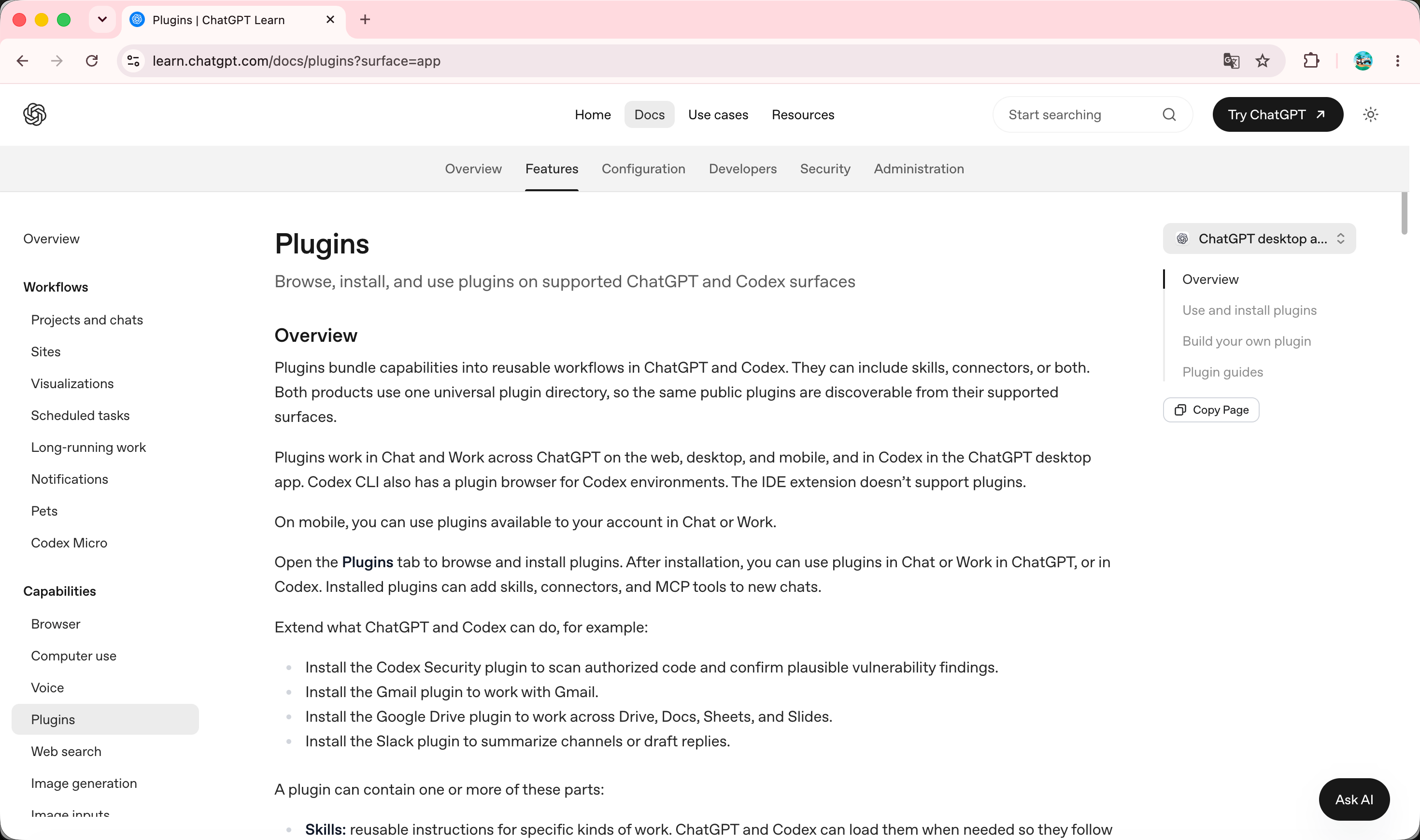Screen dimensions: 1420x840
Task: Open Sites in the sidebar
Action: tap(46, 351)
